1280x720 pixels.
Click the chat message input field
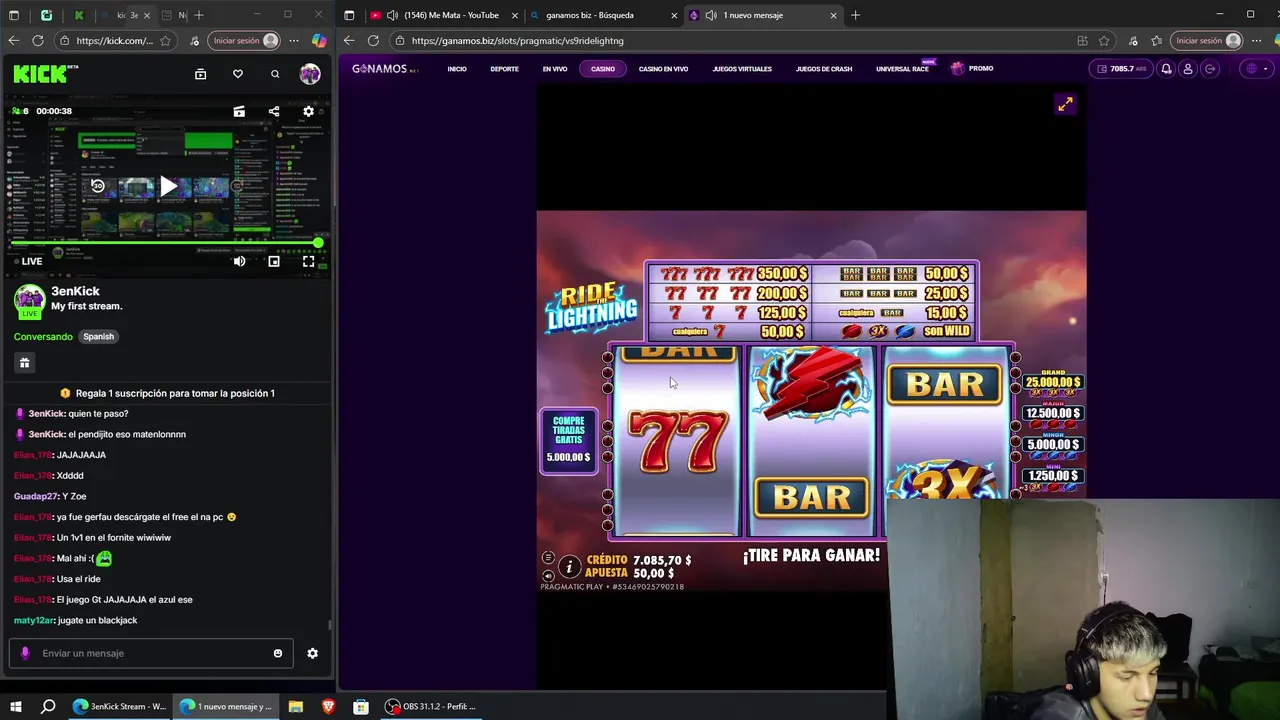(x=150, y=653)
